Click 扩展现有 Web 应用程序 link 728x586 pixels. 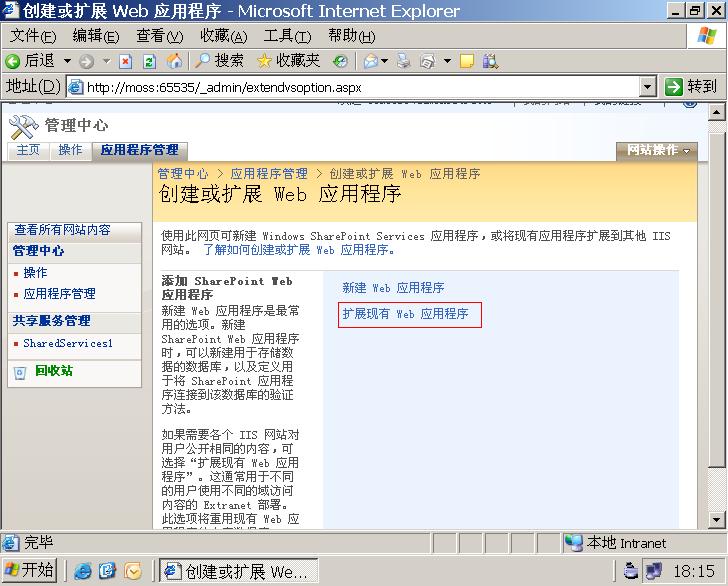(x=405, y=314)
